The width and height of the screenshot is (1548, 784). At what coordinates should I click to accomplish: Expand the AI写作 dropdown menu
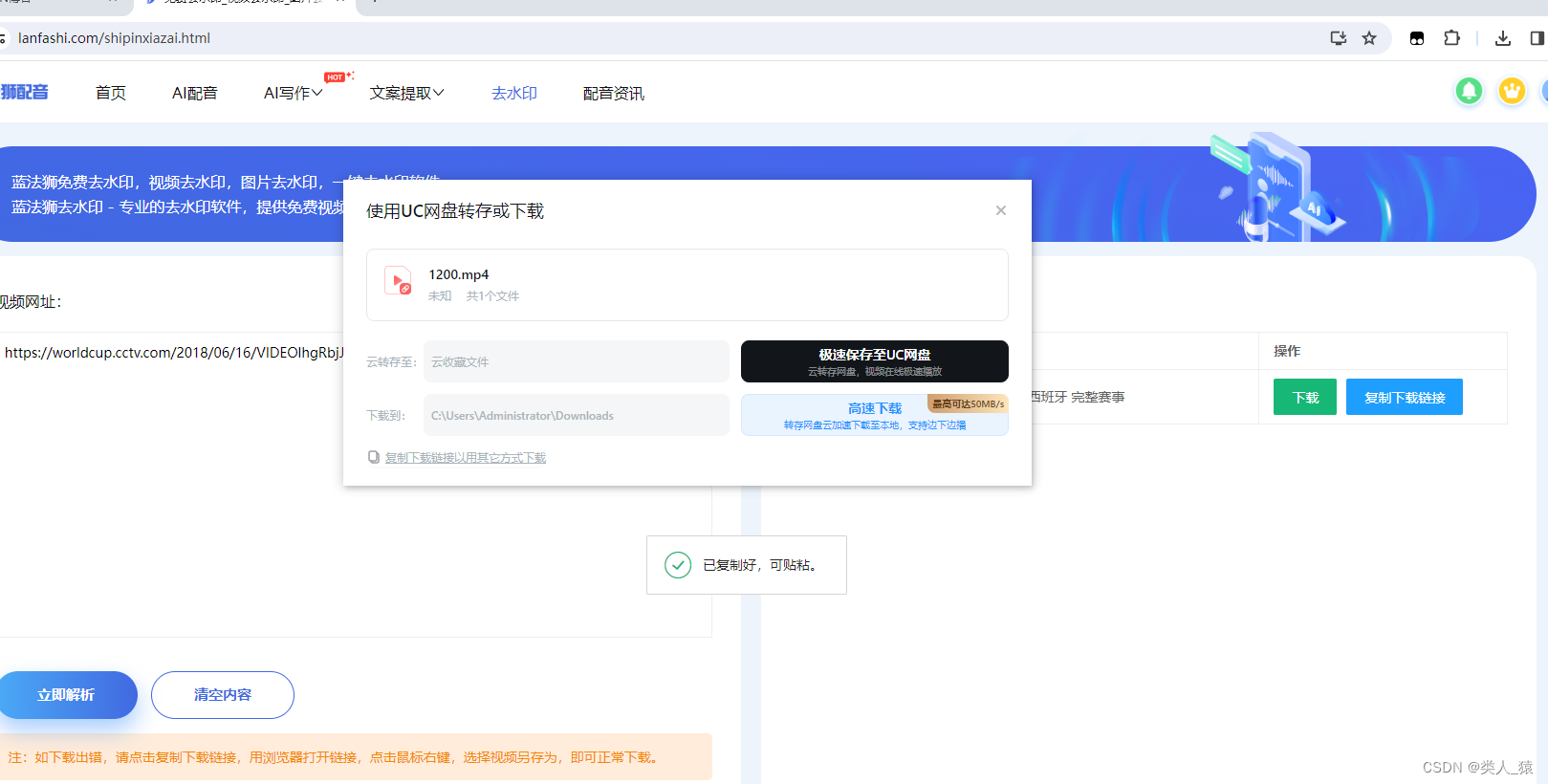click(x=293, y=93)
